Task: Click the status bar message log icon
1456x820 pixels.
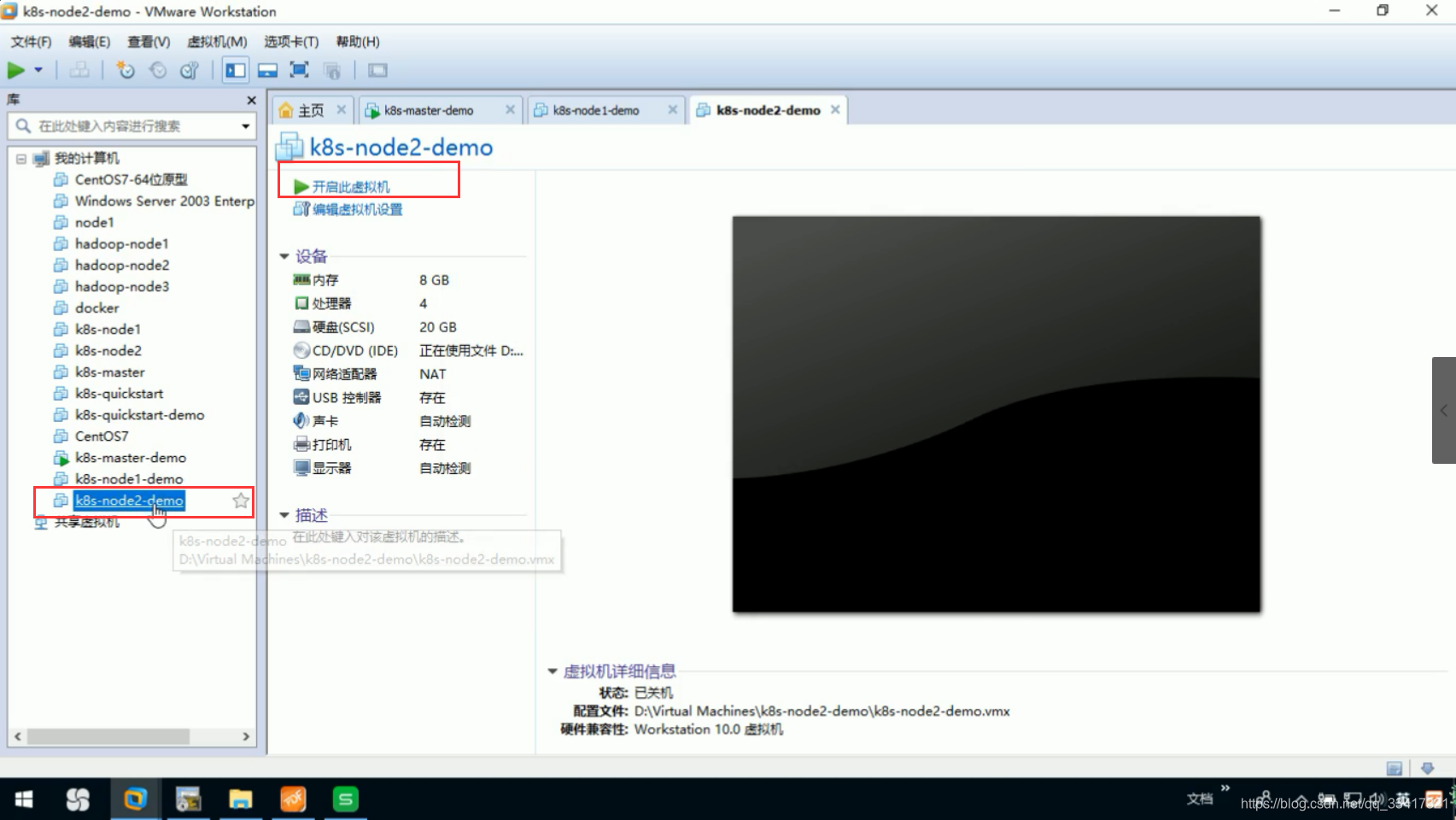Action: 1395,768
